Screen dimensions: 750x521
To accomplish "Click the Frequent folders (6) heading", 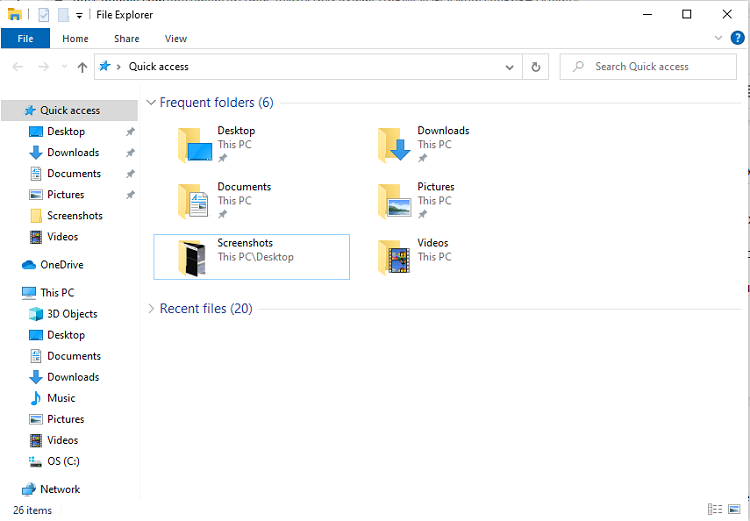I will pos(216,102).
